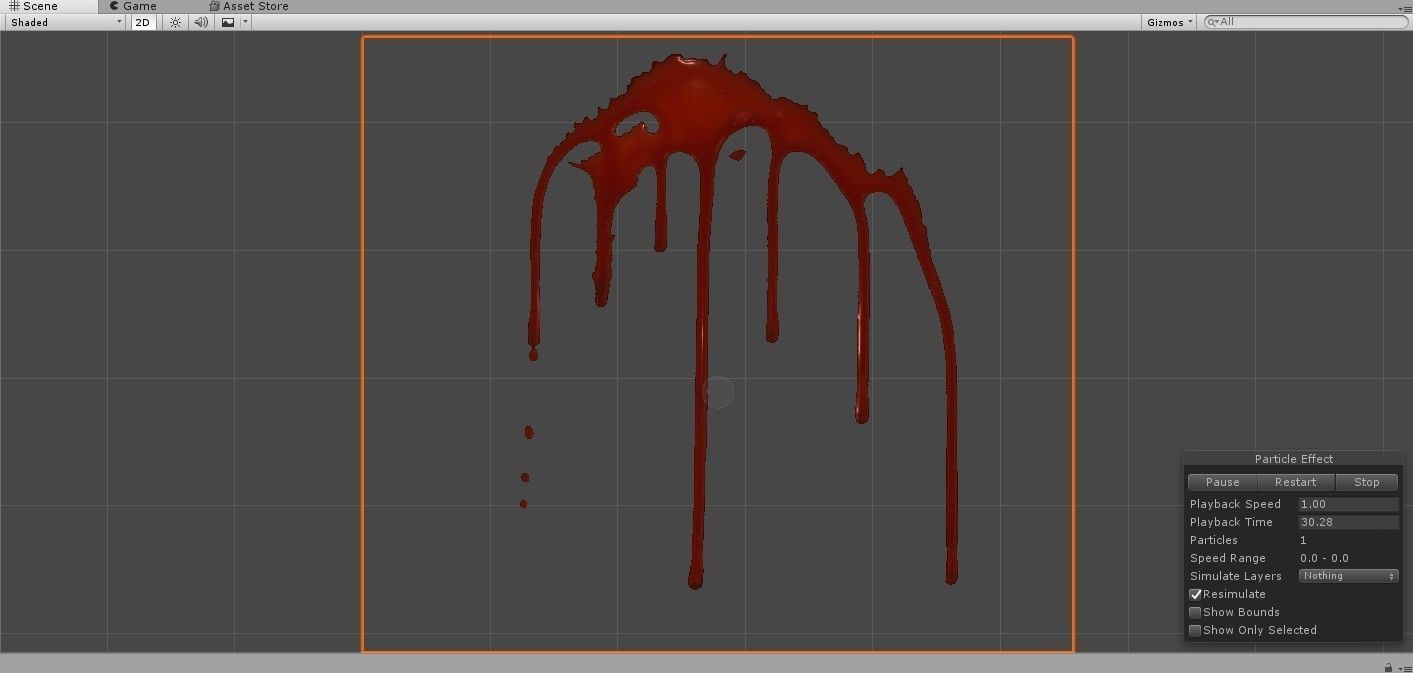Screen dimensions: 1413x673
Task: Open the Gizmos dropdown
Action: coord(1170,22)
